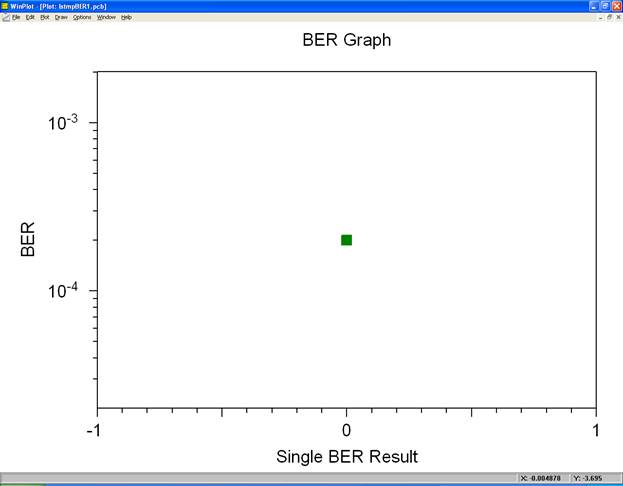This screenshot has width=623, height=486.
Task: Select the green BER data point marker
Action: point(346,240)
